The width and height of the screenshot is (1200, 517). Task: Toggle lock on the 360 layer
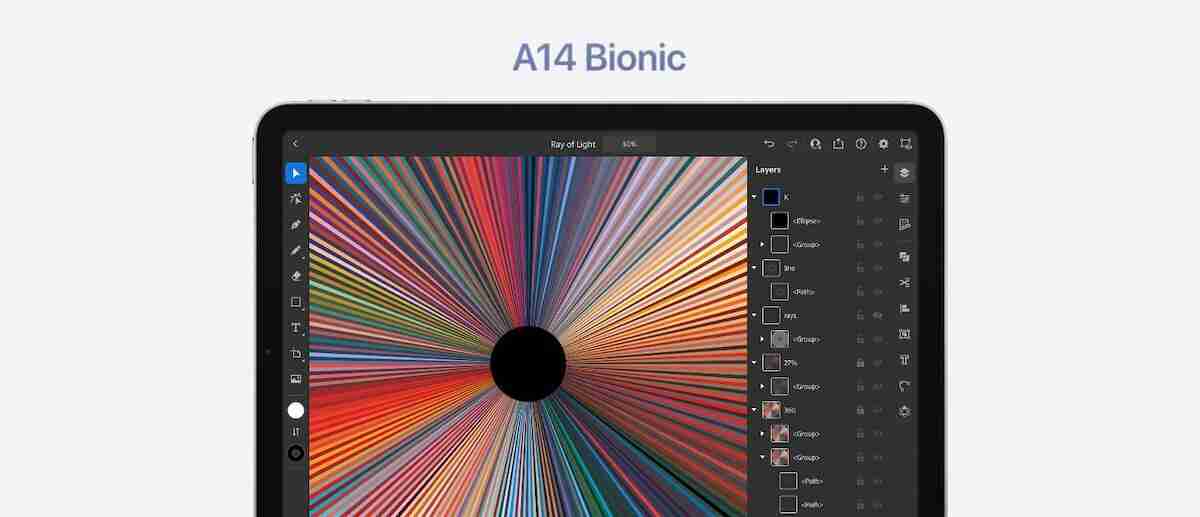860,410
